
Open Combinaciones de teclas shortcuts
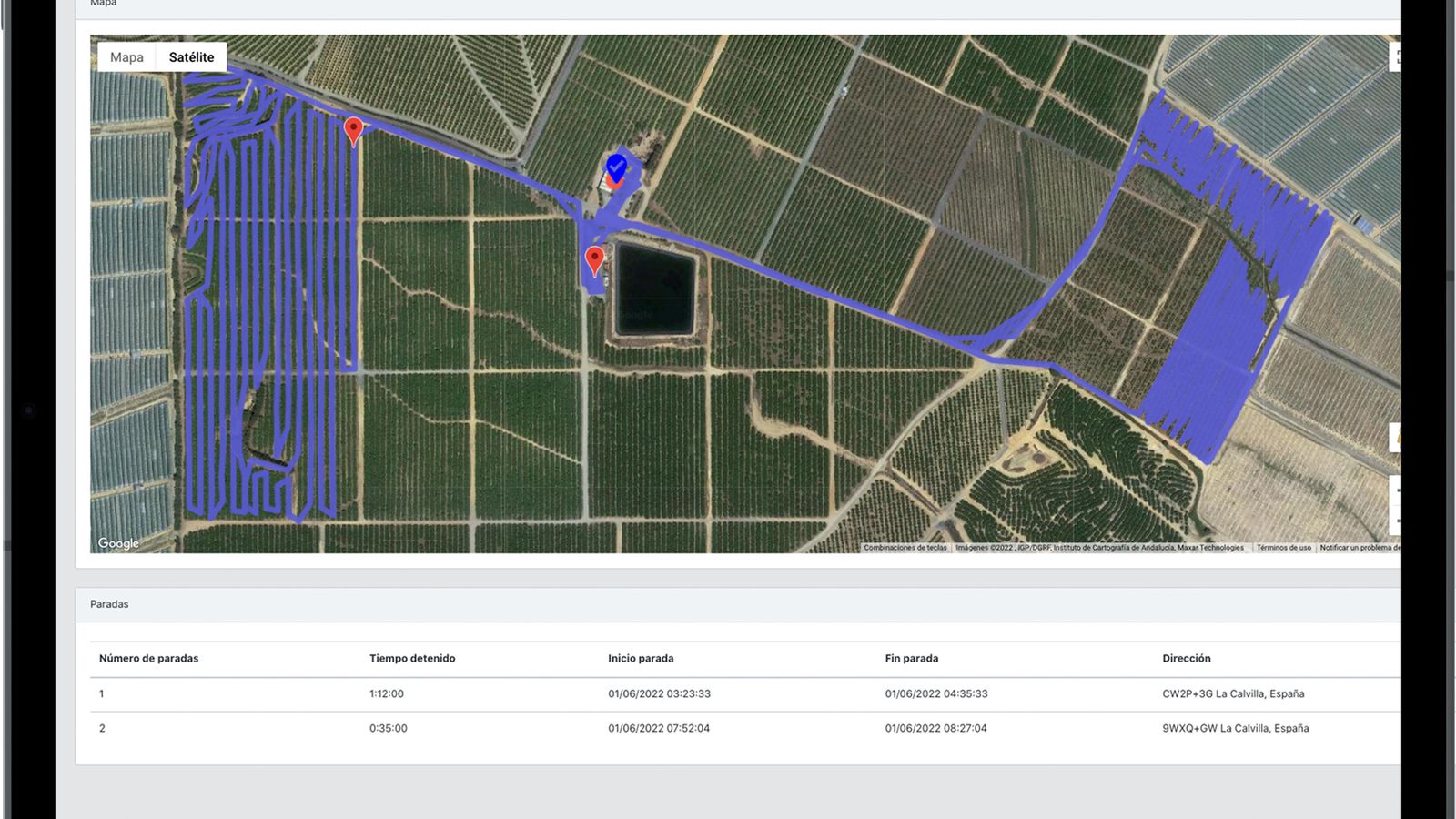[x=905, y=548]
